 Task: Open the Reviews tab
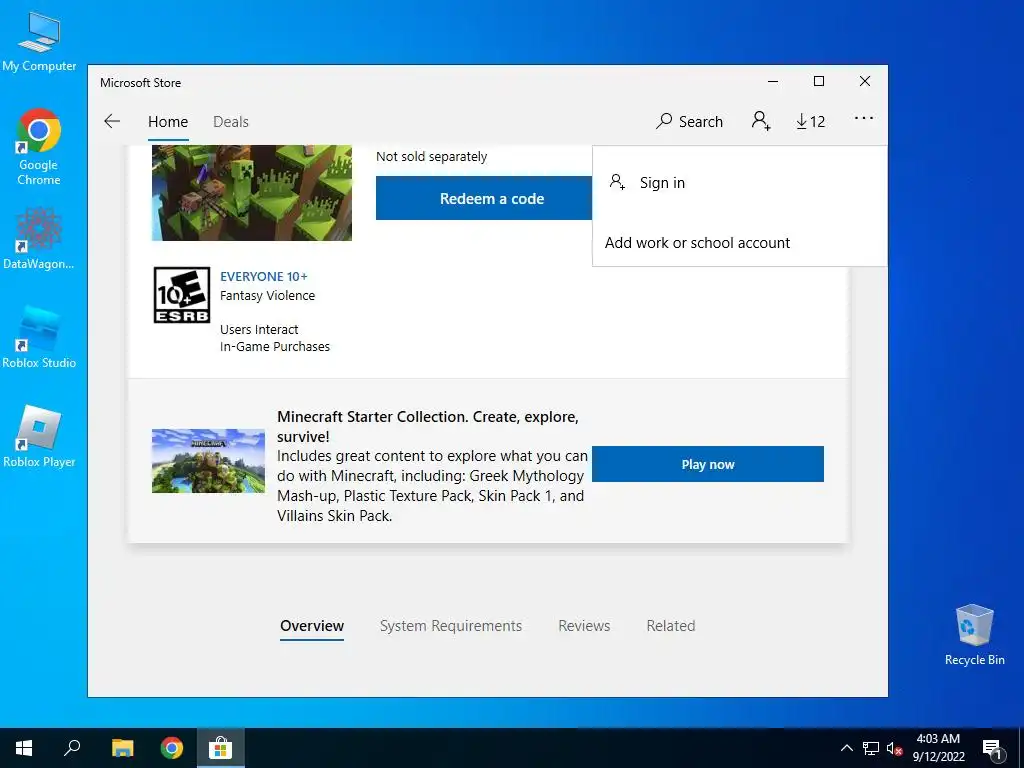click(x=584, y=626)
